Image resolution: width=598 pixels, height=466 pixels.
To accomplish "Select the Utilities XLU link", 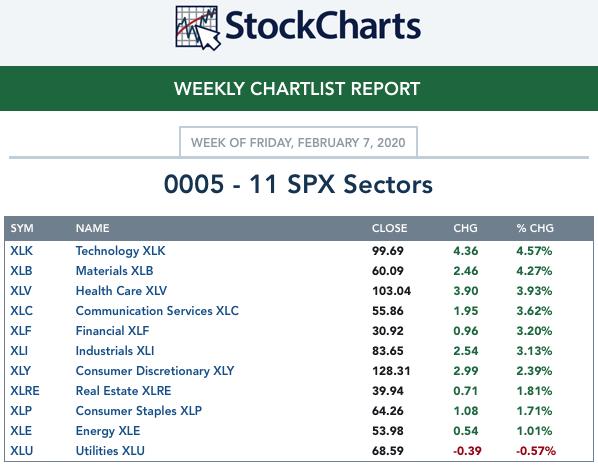I will (110, 451).
